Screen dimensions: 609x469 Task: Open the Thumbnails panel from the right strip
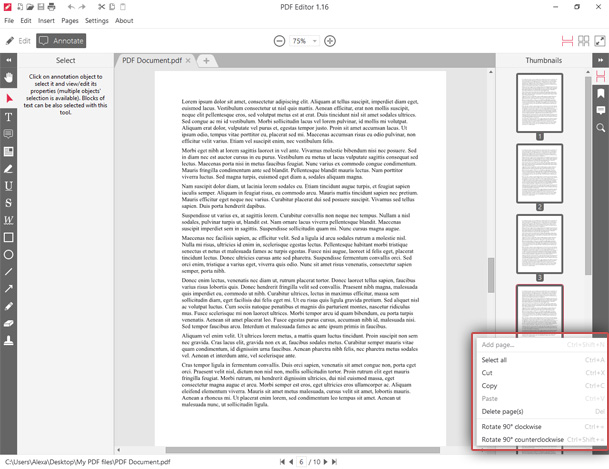(600, 76)
